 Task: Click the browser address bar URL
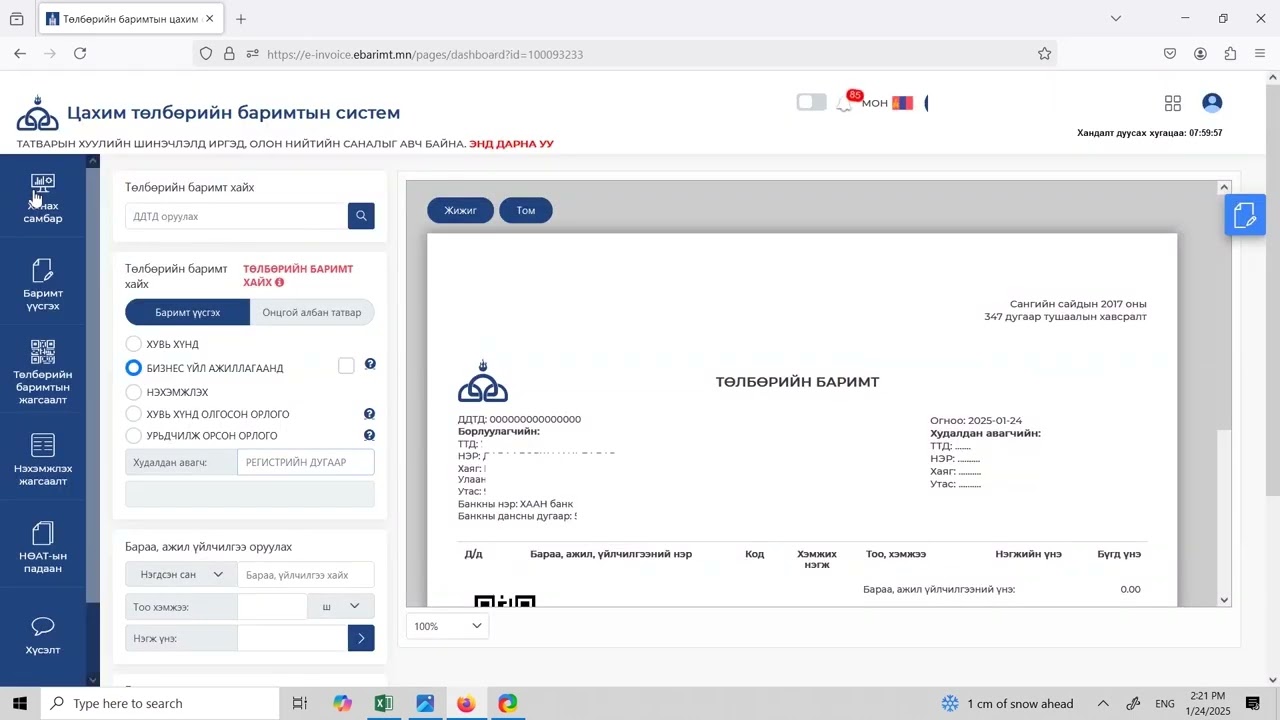click(425, 54)
